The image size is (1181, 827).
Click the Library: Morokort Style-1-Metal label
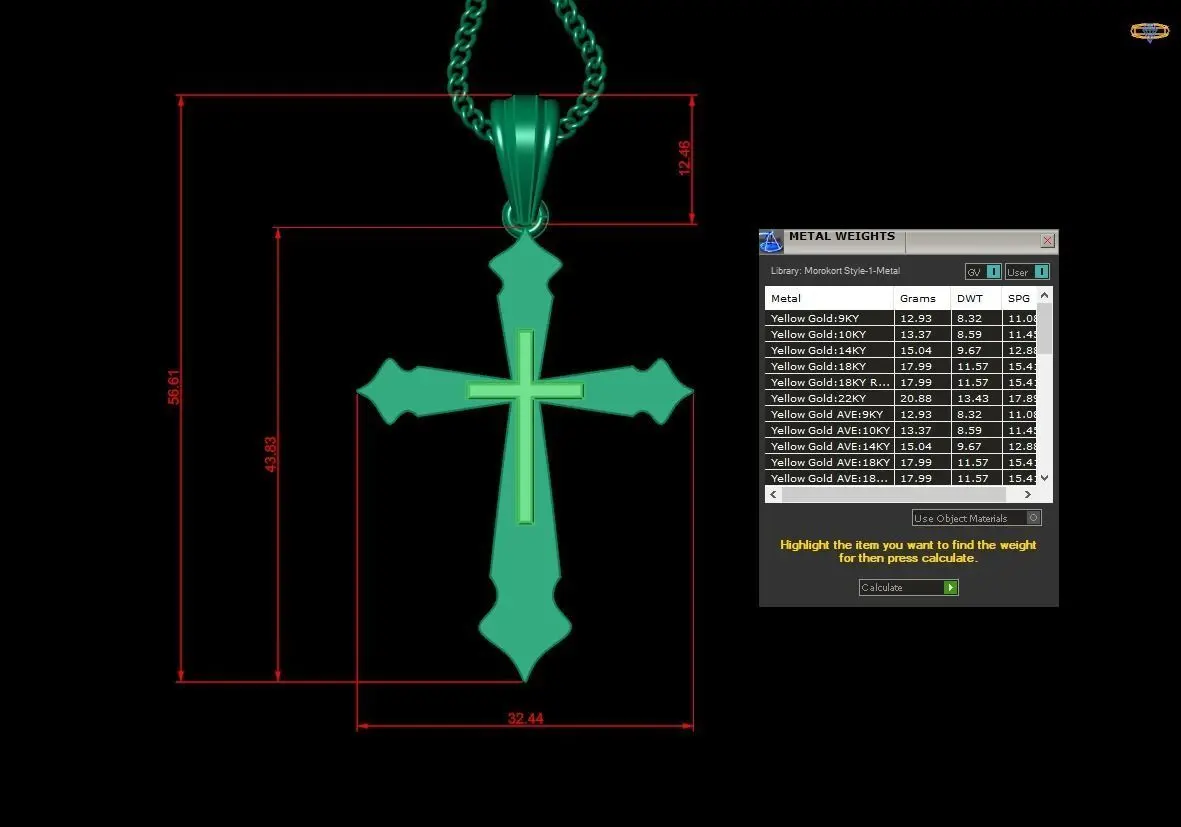(x=835, y=271)
